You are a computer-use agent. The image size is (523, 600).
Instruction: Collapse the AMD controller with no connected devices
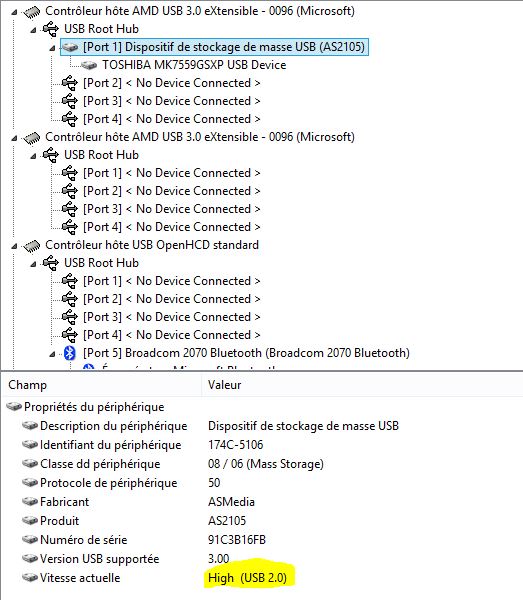[x=15, y=138]
